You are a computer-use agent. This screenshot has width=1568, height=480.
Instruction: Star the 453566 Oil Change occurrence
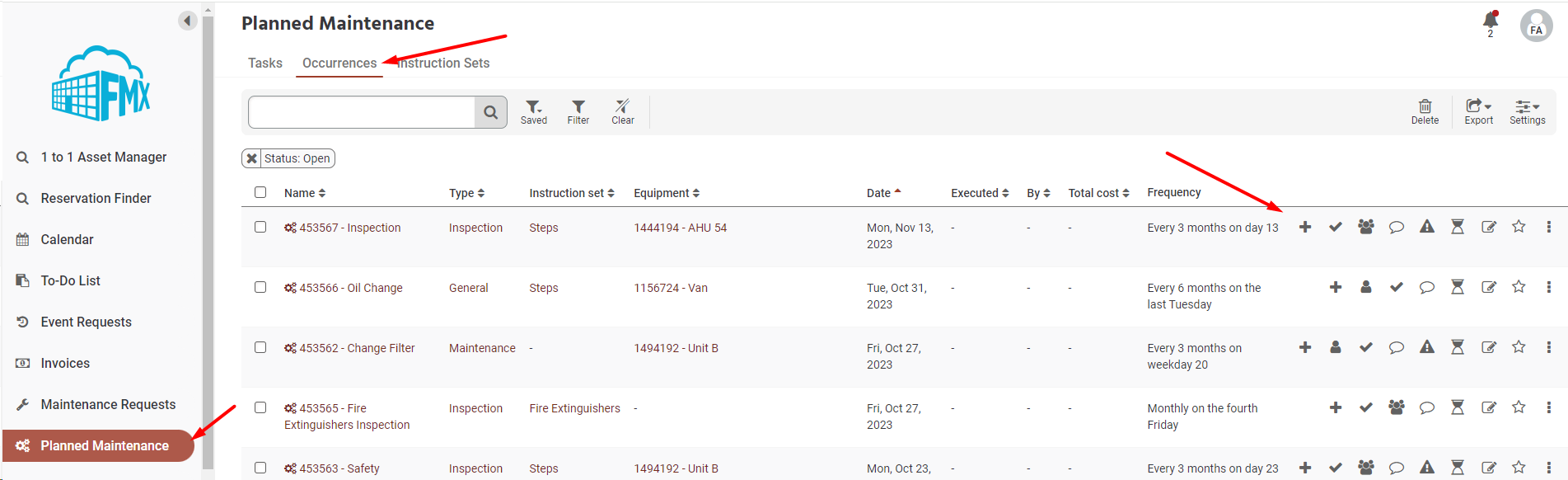coord(1519,287)
